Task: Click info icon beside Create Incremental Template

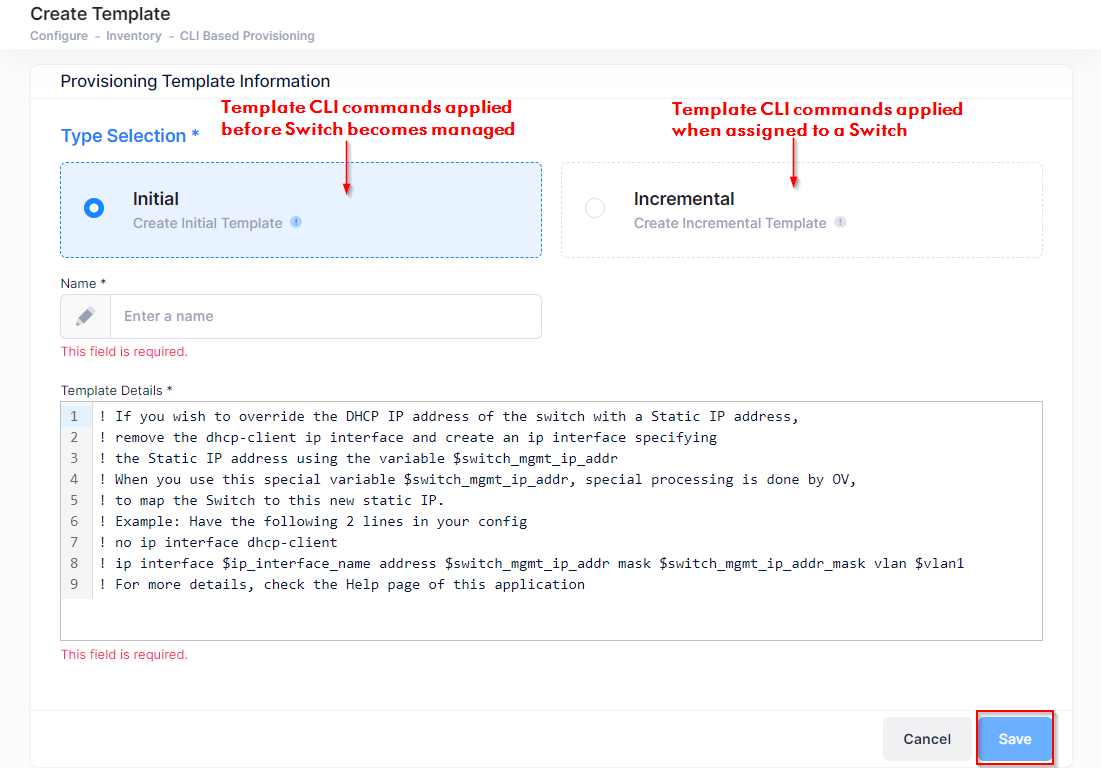Action: click(840, 222)
